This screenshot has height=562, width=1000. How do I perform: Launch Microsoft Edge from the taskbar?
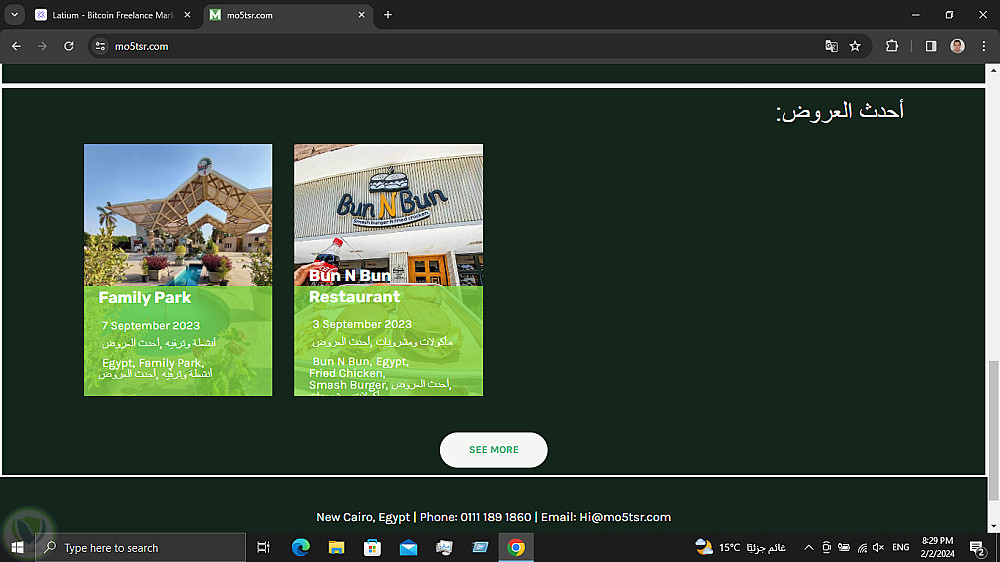[300, 547]
